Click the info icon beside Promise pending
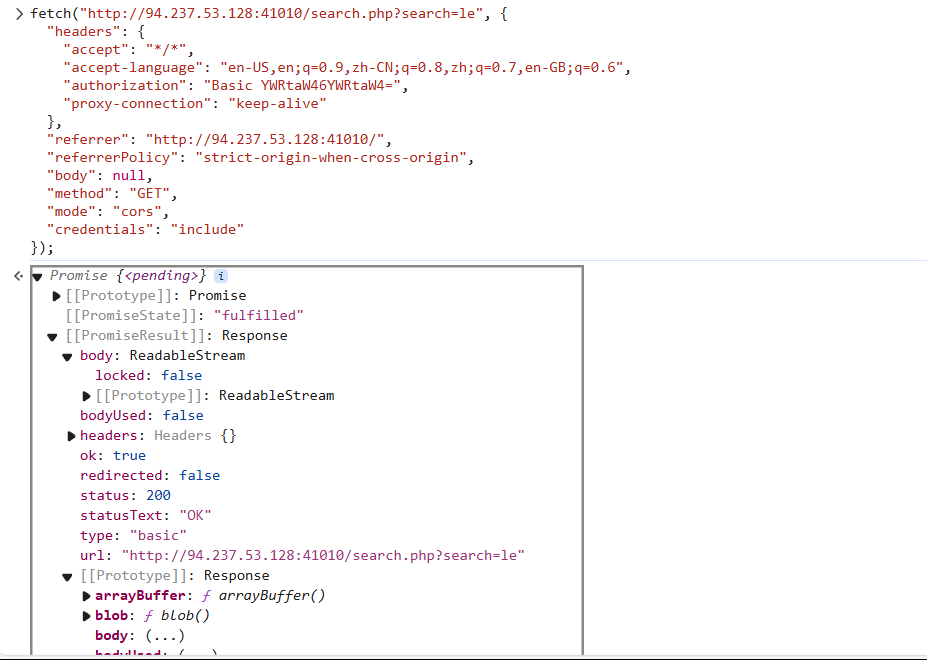Screen dimensions: 927x660 [x=221, y=275]
